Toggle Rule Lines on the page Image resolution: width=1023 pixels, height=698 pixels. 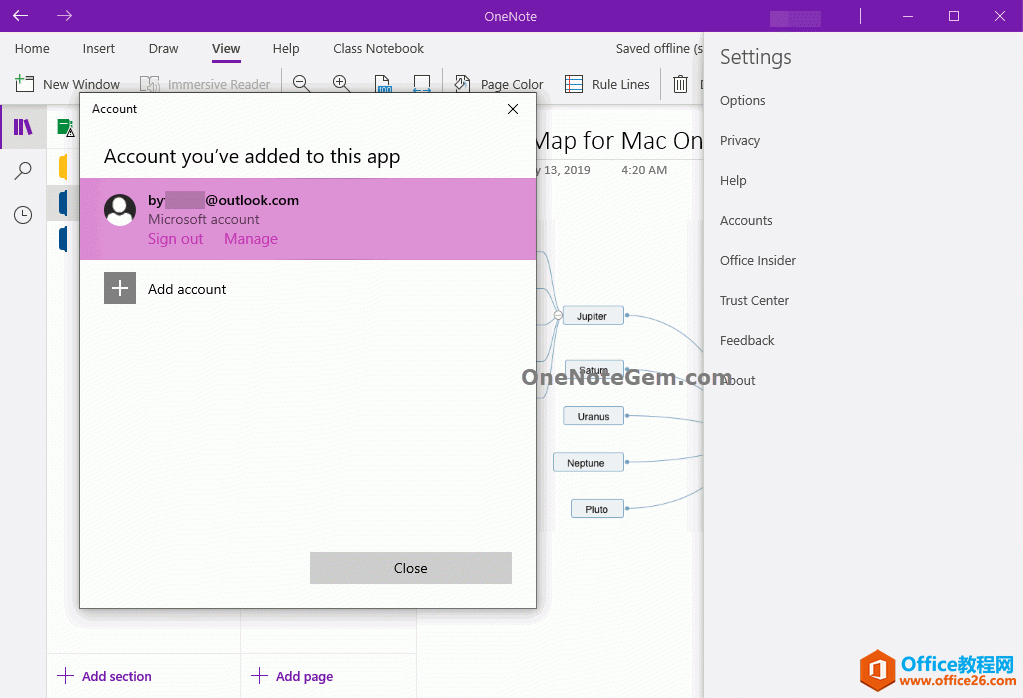[607, 83]
